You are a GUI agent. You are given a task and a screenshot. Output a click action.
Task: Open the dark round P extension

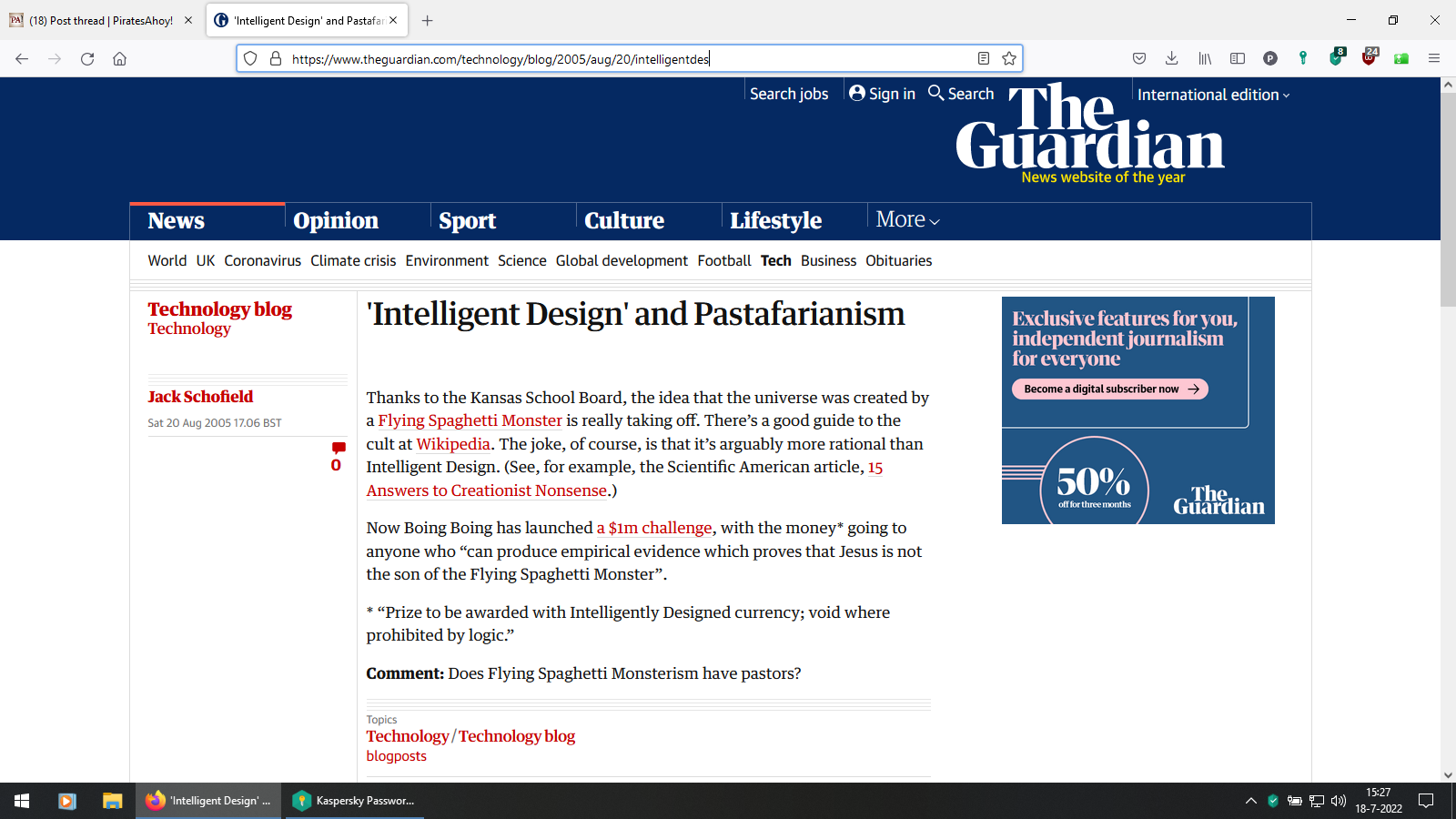[1270, 59]
